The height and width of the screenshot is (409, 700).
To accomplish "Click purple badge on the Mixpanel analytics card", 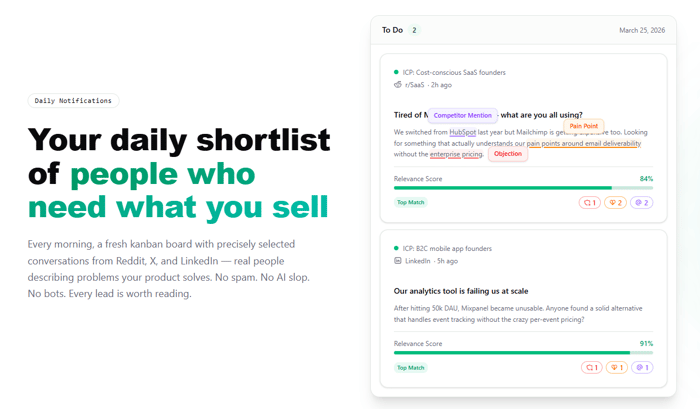I will [x=642, y=367].
